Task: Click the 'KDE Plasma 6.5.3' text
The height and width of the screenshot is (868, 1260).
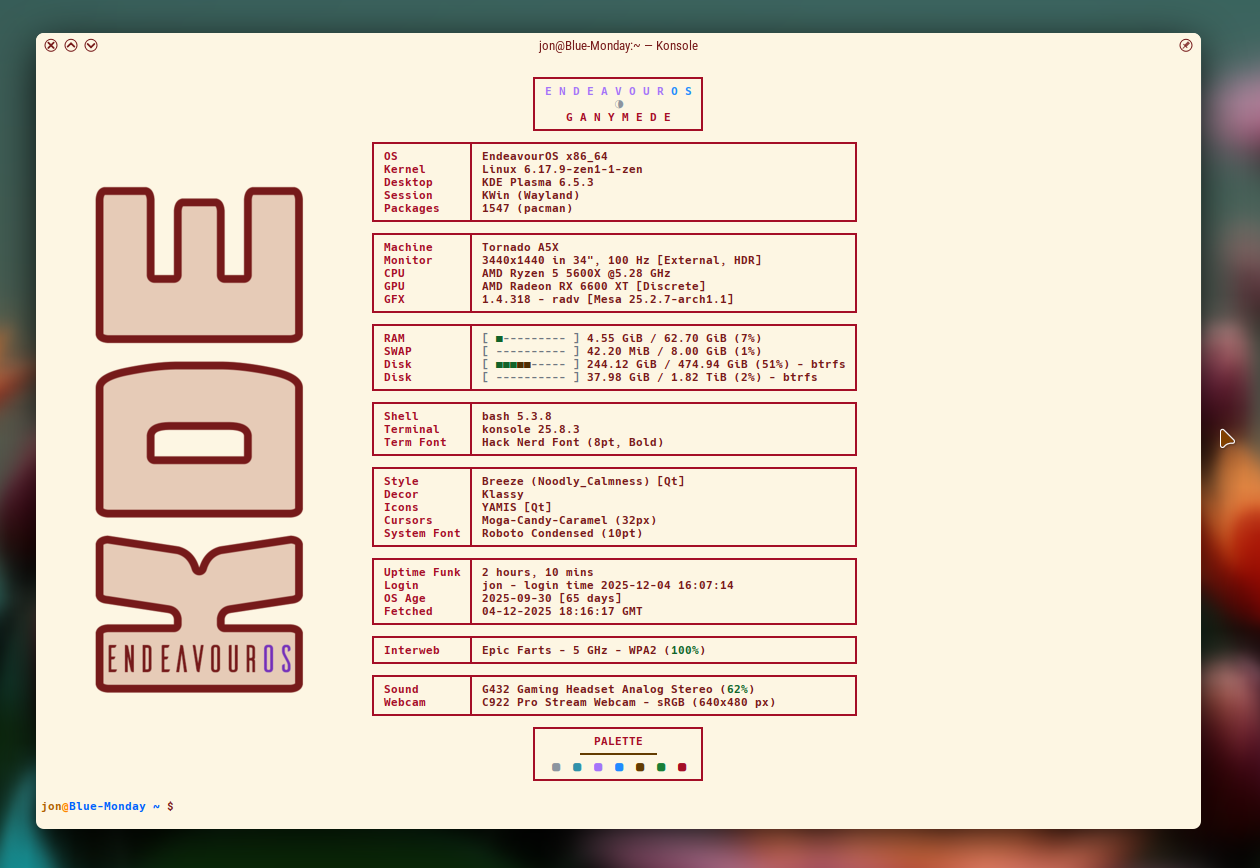Action: 538,183
